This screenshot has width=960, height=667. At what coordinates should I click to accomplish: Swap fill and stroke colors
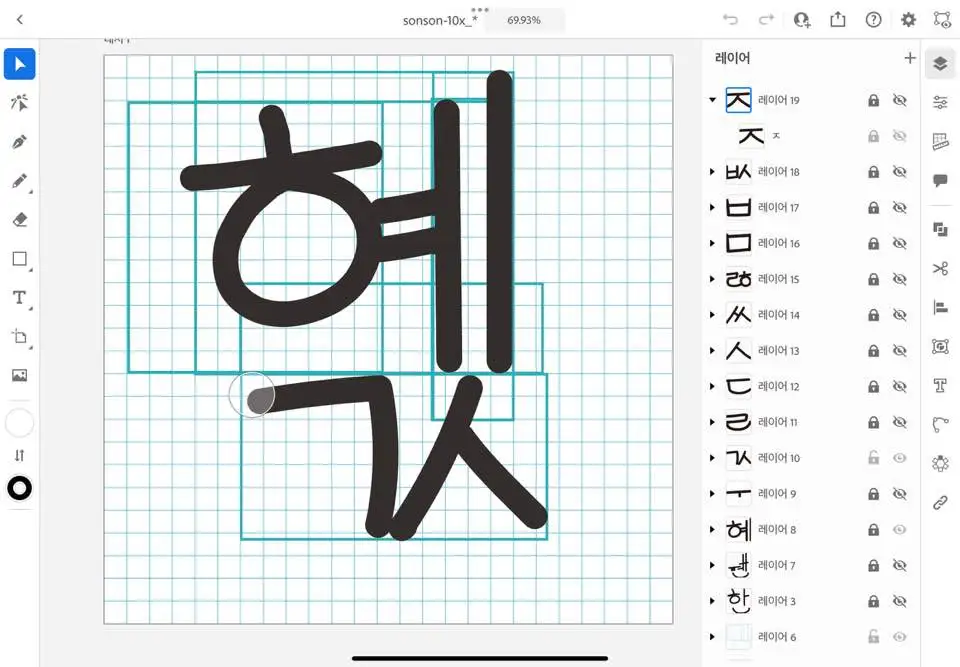click(x=20, y=455)
